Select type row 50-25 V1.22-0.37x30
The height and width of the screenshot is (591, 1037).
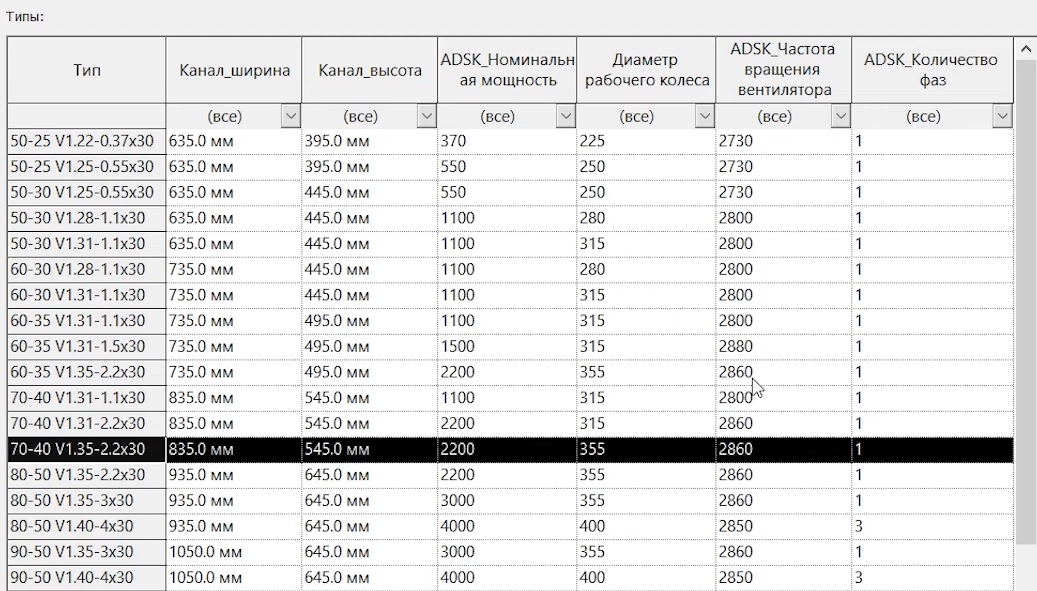tap(86, 141)
